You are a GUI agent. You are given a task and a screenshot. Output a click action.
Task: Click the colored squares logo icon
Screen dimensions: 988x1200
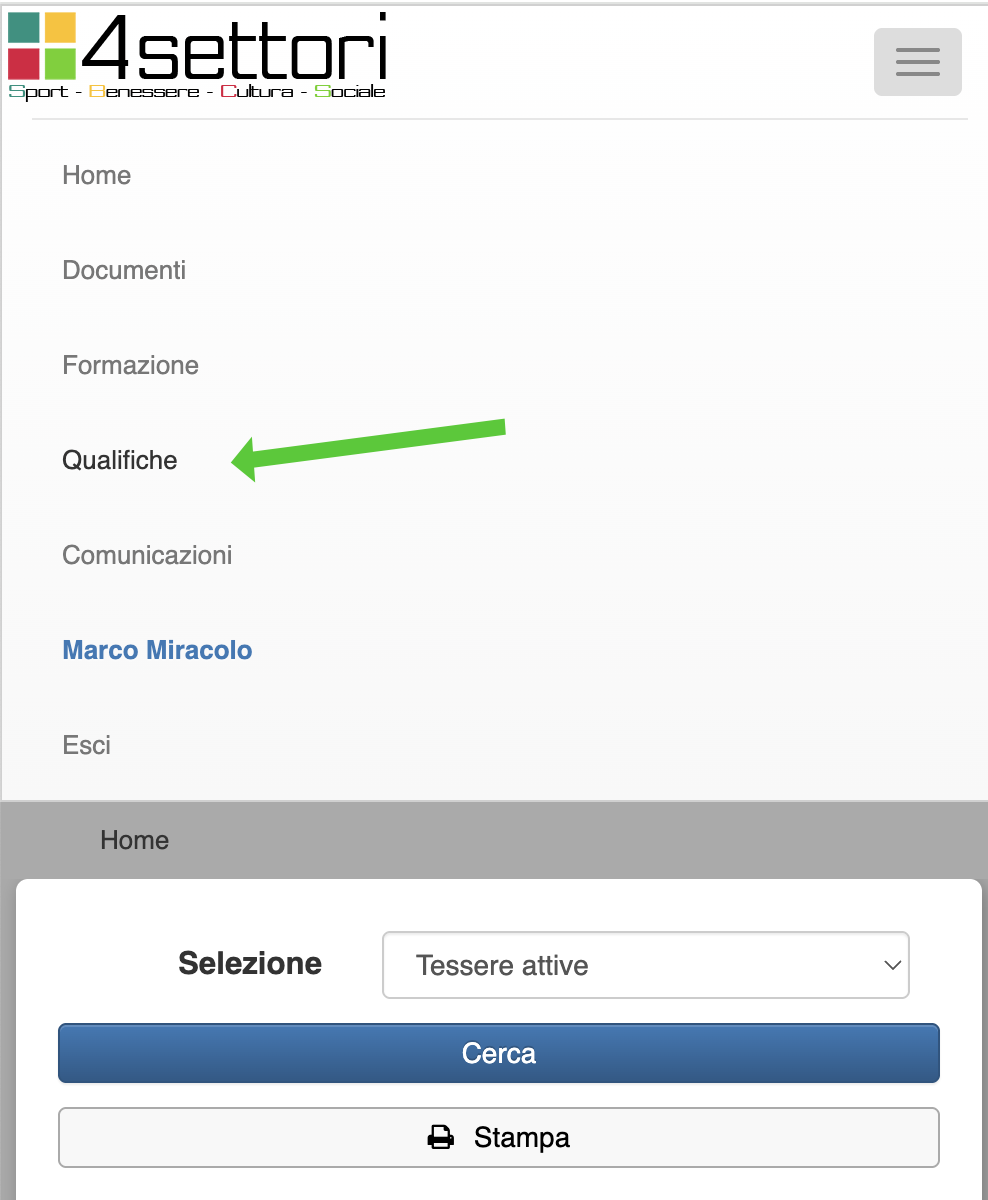(x=42, y=46)
